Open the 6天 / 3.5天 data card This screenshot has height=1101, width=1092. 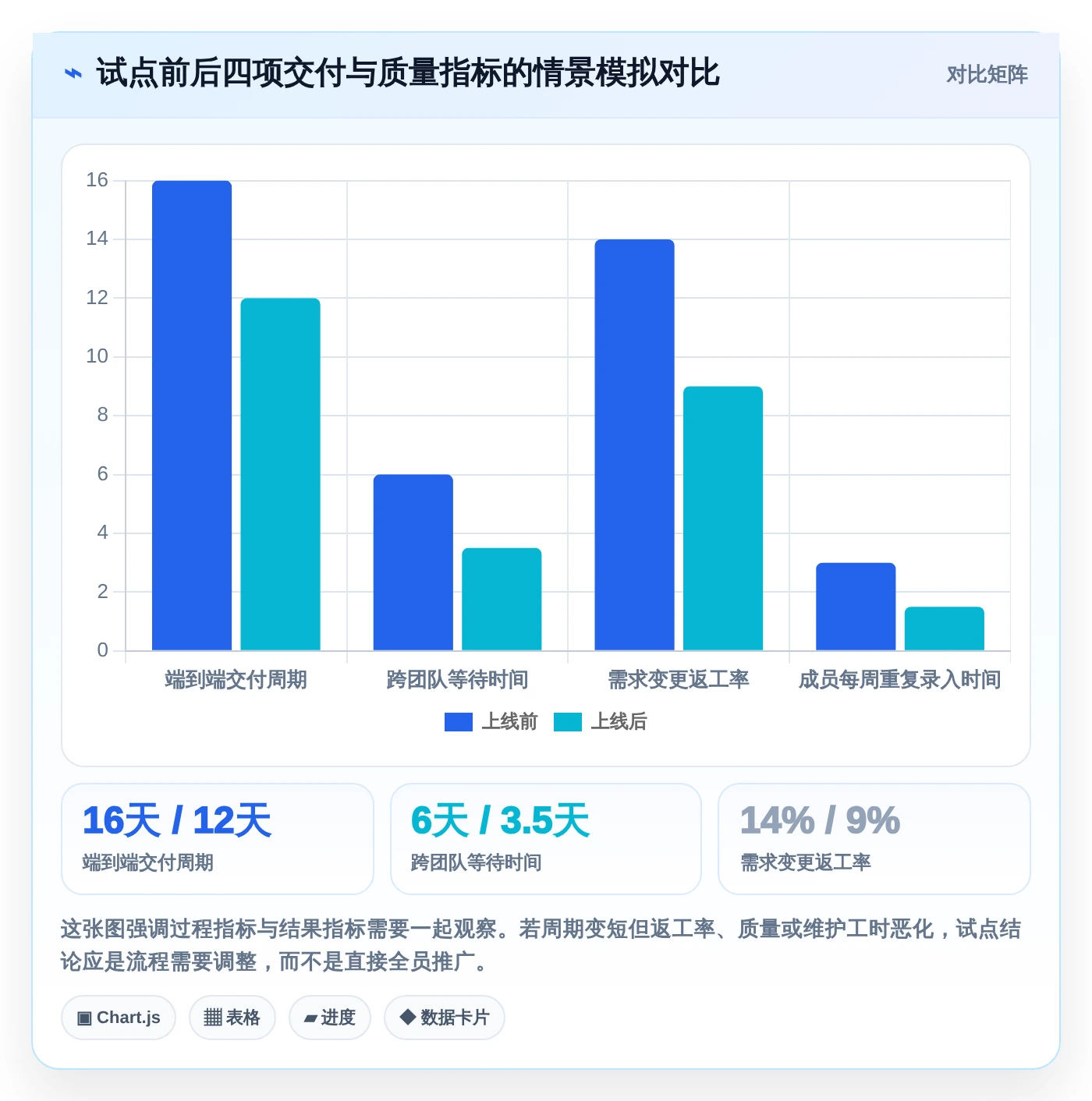[x=546, y=839]
